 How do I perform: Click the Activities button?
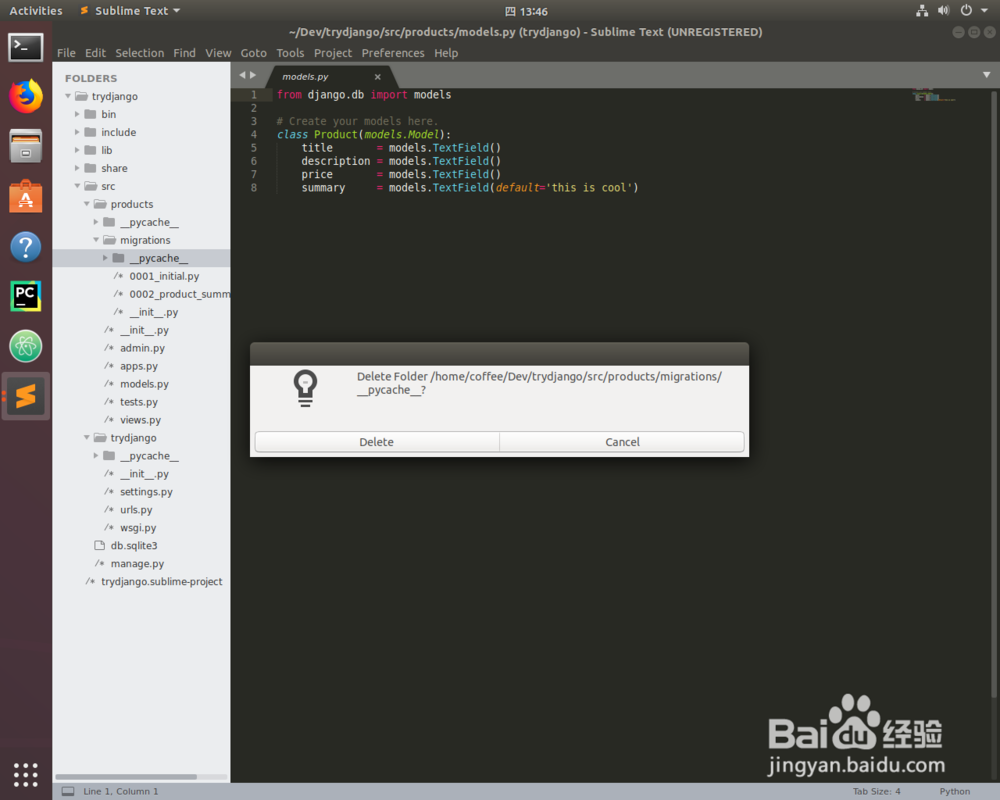coord(36,11)
